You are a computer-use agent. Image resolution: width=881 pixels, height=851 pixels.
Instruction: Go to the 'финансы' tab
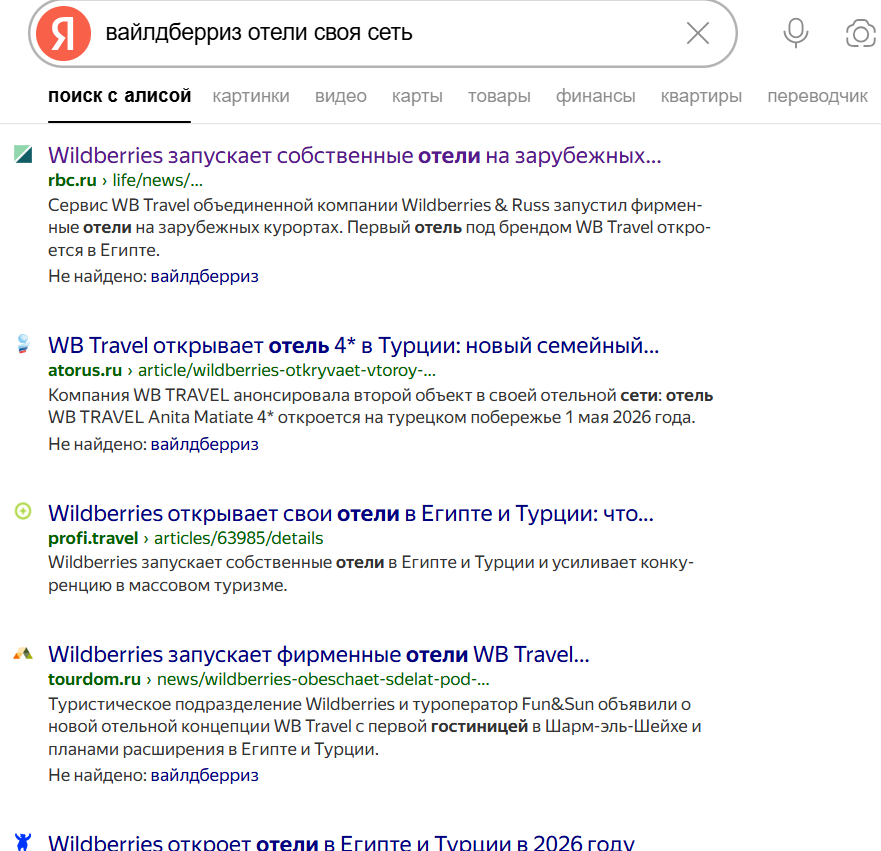pos(596,96)
